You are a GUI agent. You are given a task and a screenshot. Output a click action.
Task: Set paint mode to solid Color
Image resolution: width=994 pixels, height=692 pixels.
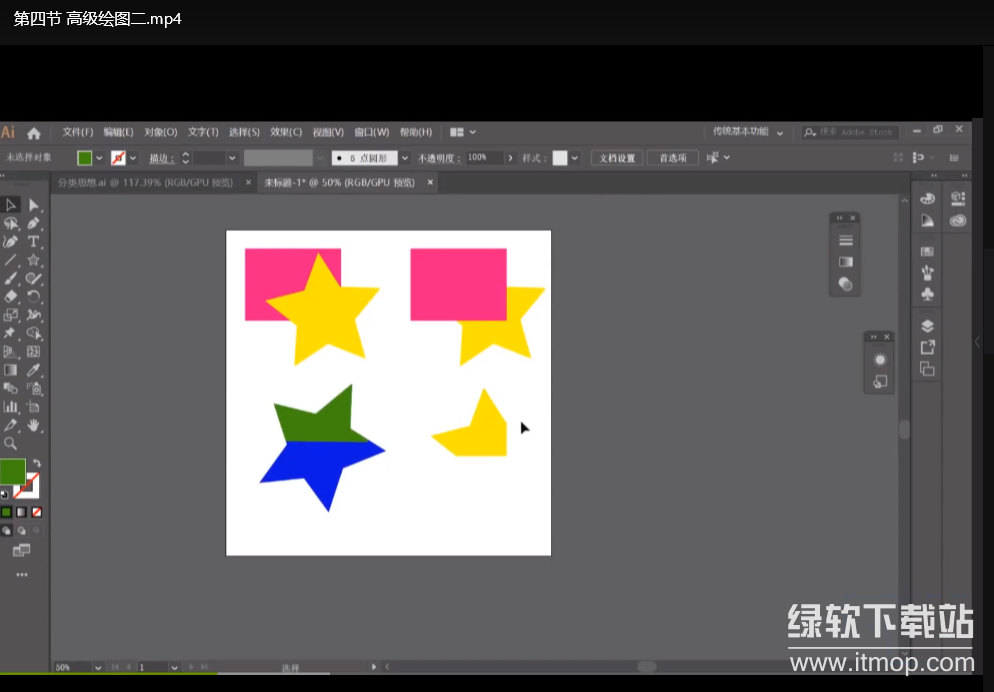click(6, 512)
